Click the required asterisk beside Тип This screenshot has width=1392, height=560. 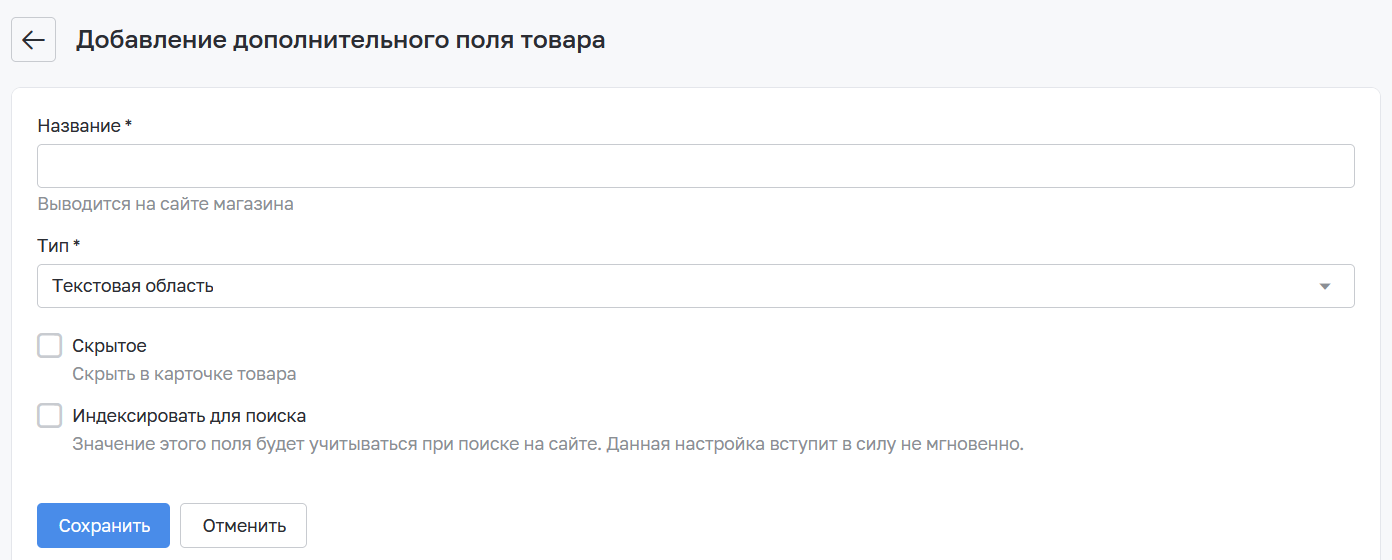(77, 245)
